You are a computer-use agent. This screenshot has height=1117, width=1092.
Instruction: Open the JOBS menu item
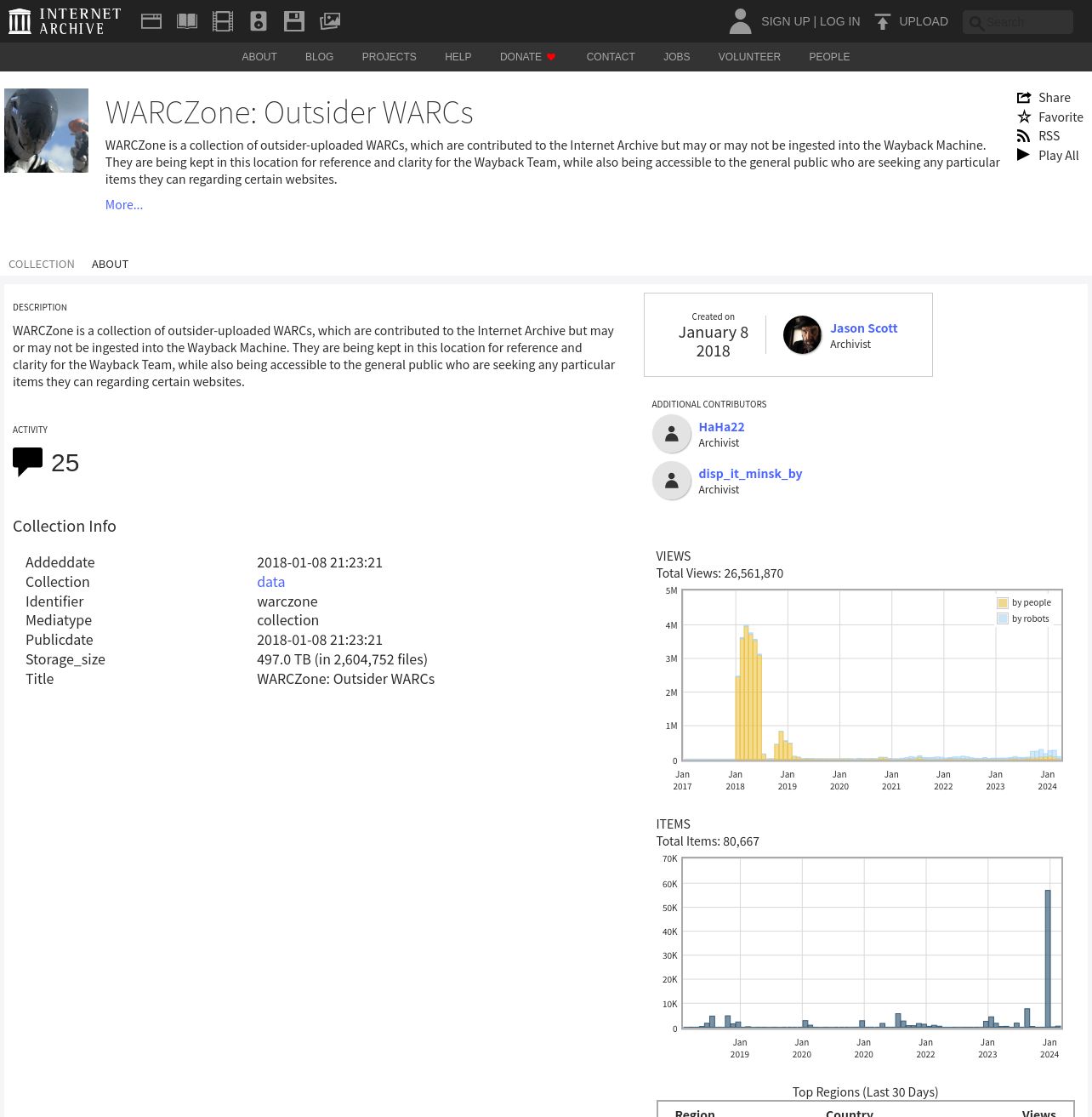point(677,57)
